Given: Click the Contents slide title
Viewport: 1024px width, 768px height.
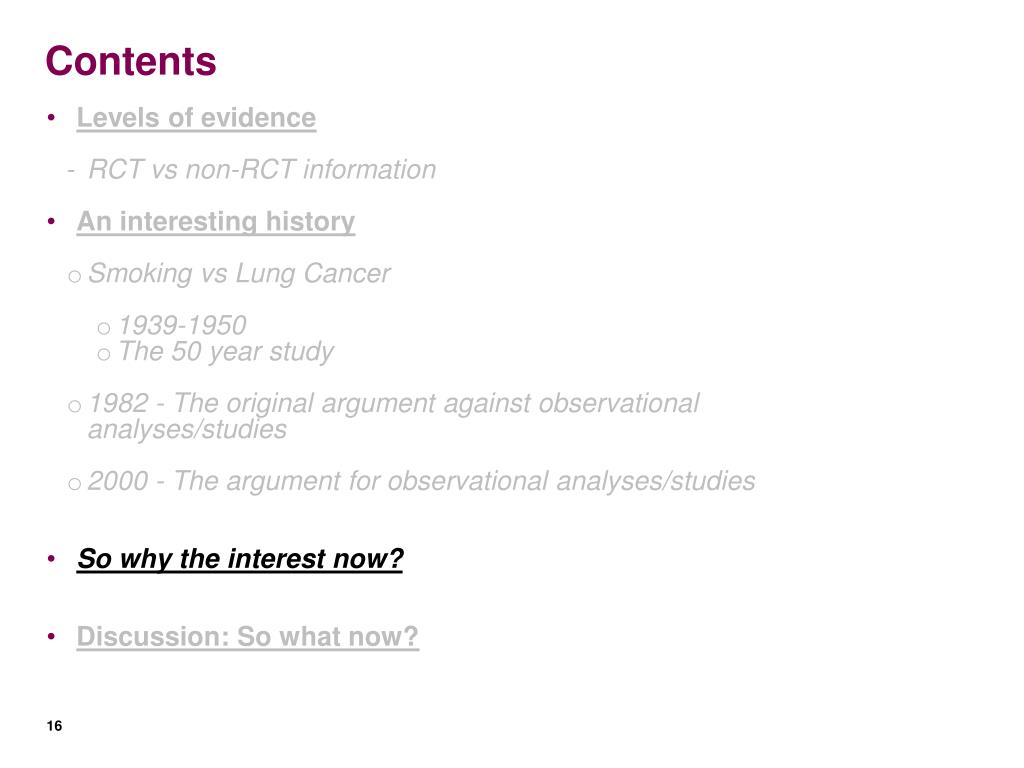Looking at the screenshot, I should click(x=131, y=61).
